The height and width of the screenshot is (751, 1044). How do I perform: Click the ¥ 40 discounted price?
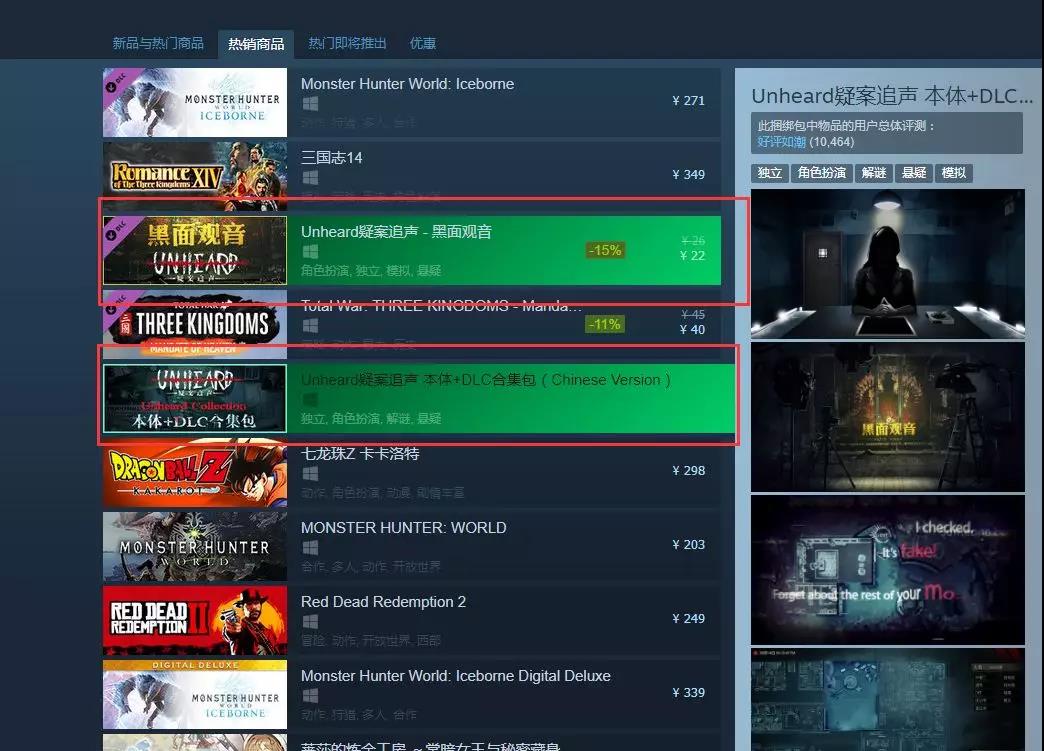coord(692,330)
